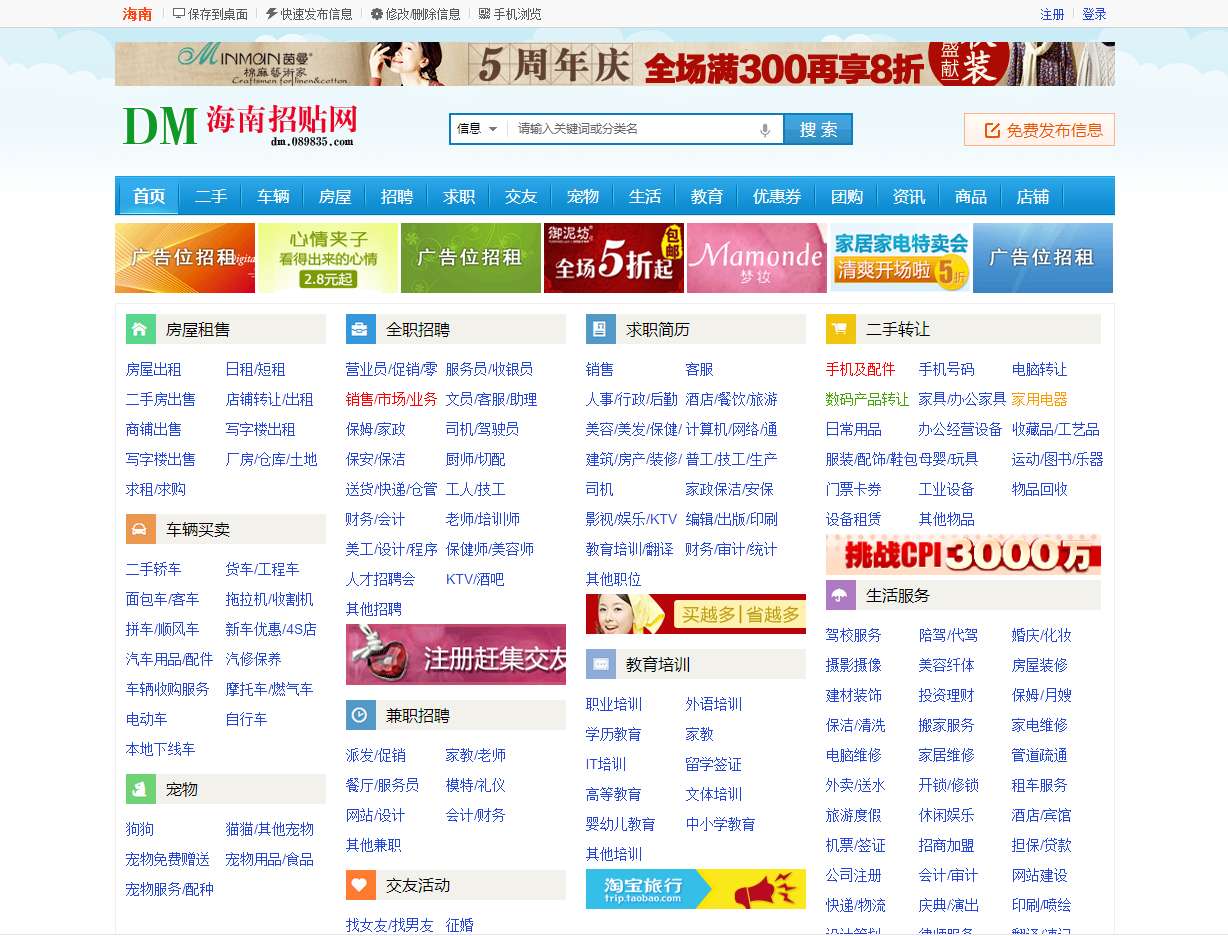
Task: Open the 房屋 navigation tab
Action: (x=335, y=196)
